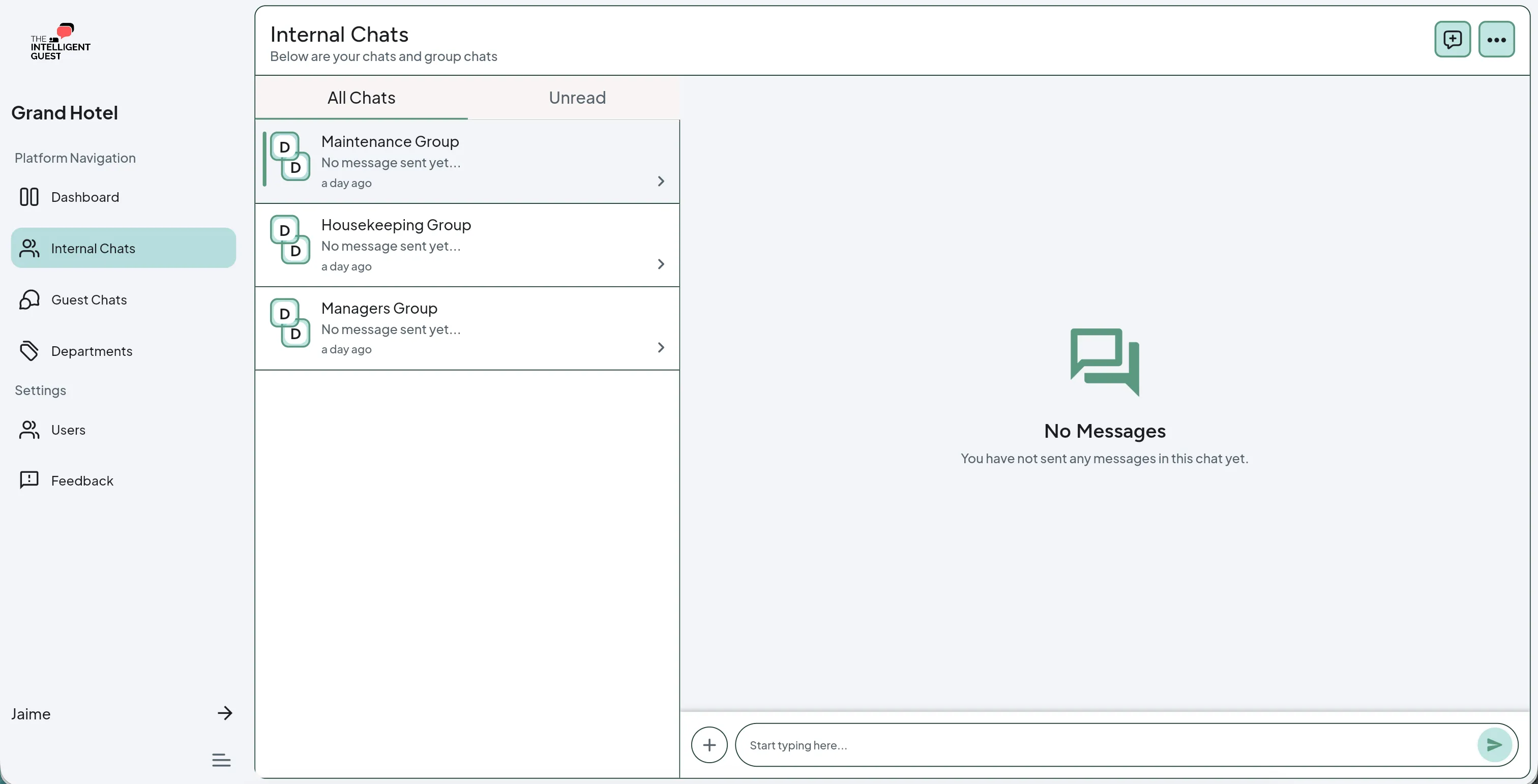This screenshot has height=784, width=1538.
Task: Click the Grand Hotel title
Action: 65,113
